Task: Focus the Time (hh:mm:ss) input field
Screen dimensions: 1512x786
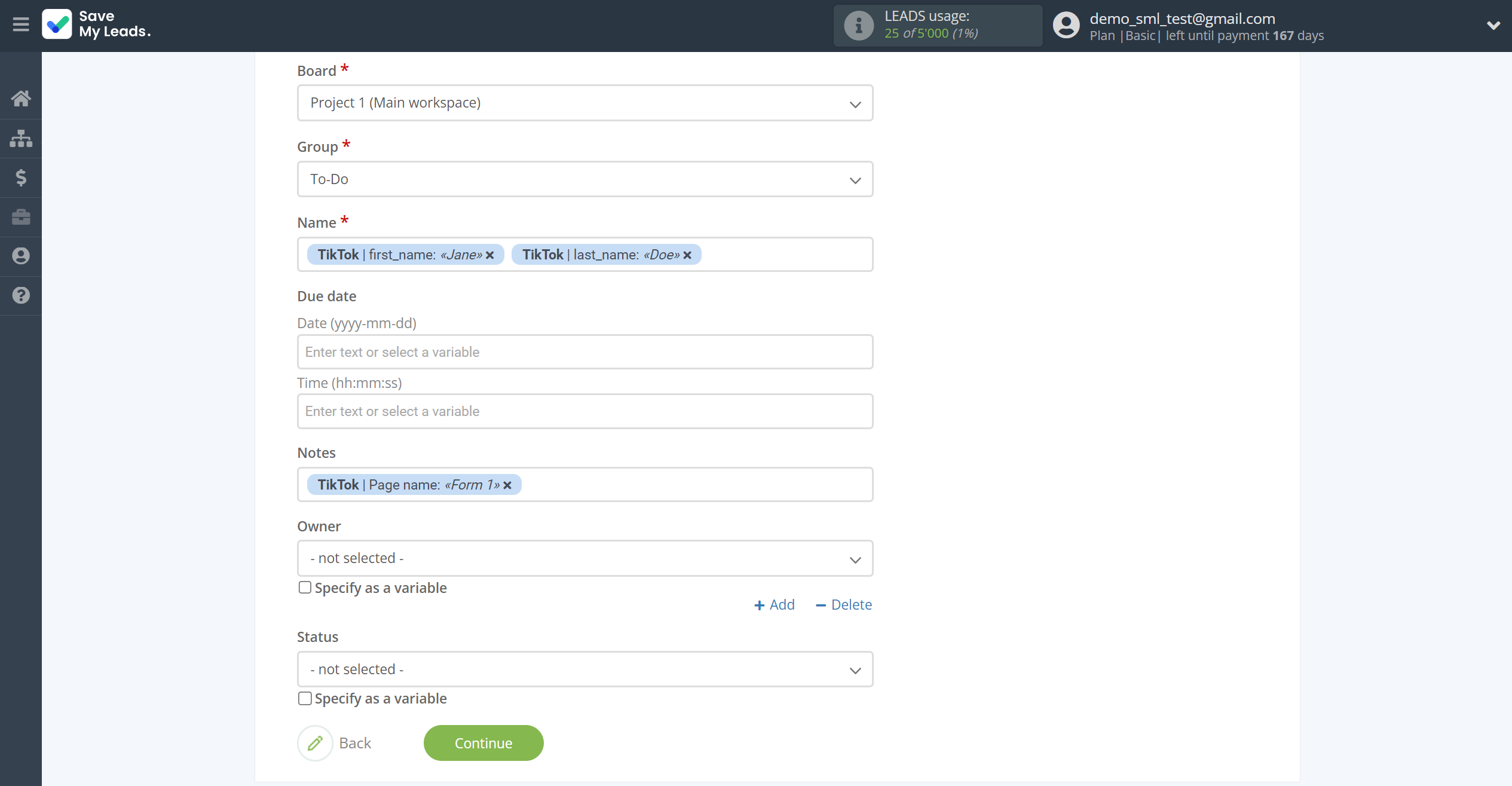Action: point(585,411)
